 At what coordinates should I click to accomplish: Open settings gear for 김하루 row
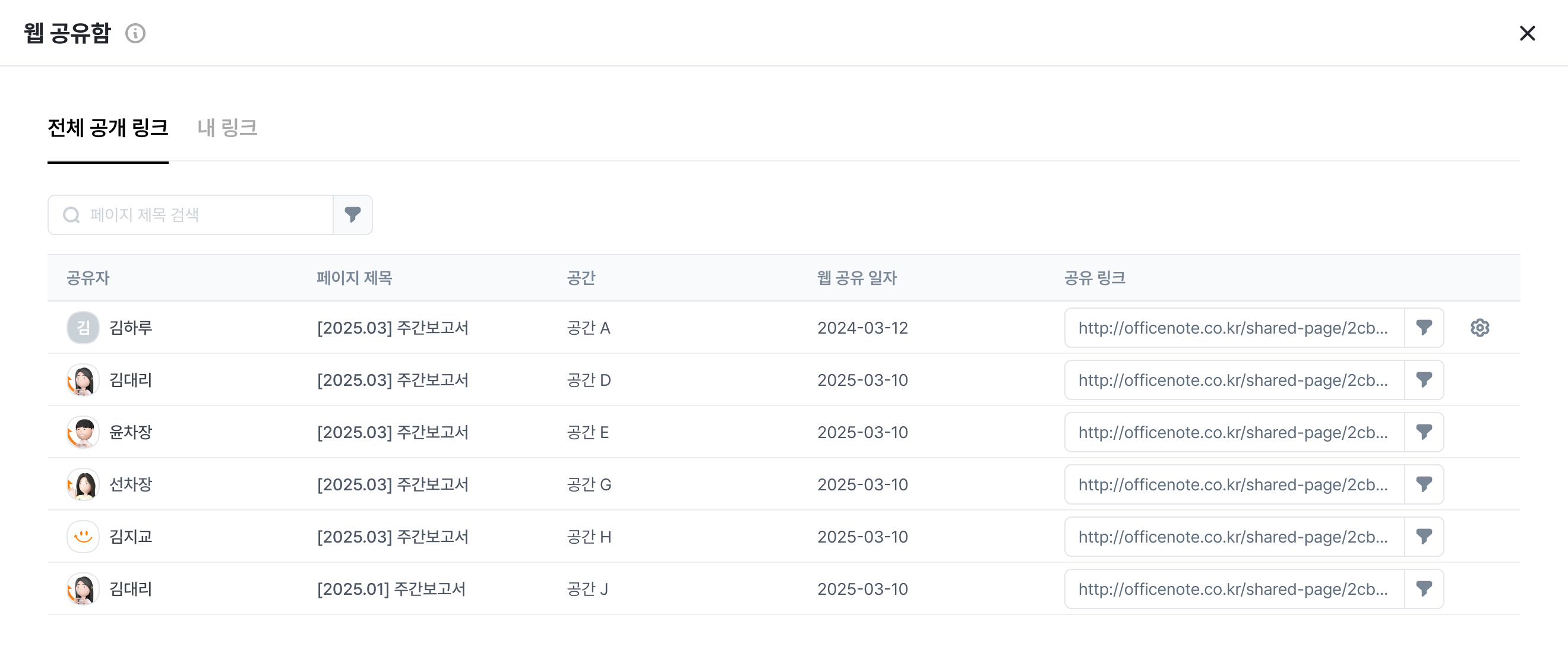point(1480,328)
